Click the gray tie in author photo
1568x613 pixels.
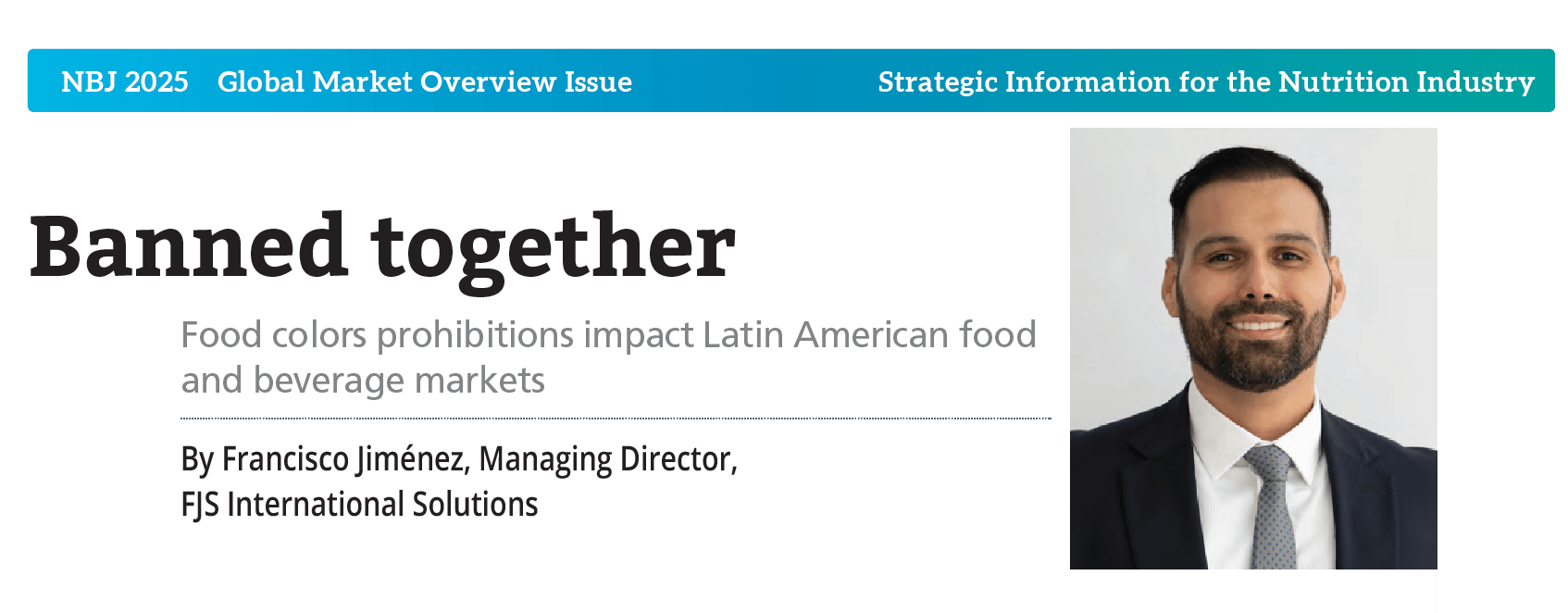[1270, 509]
